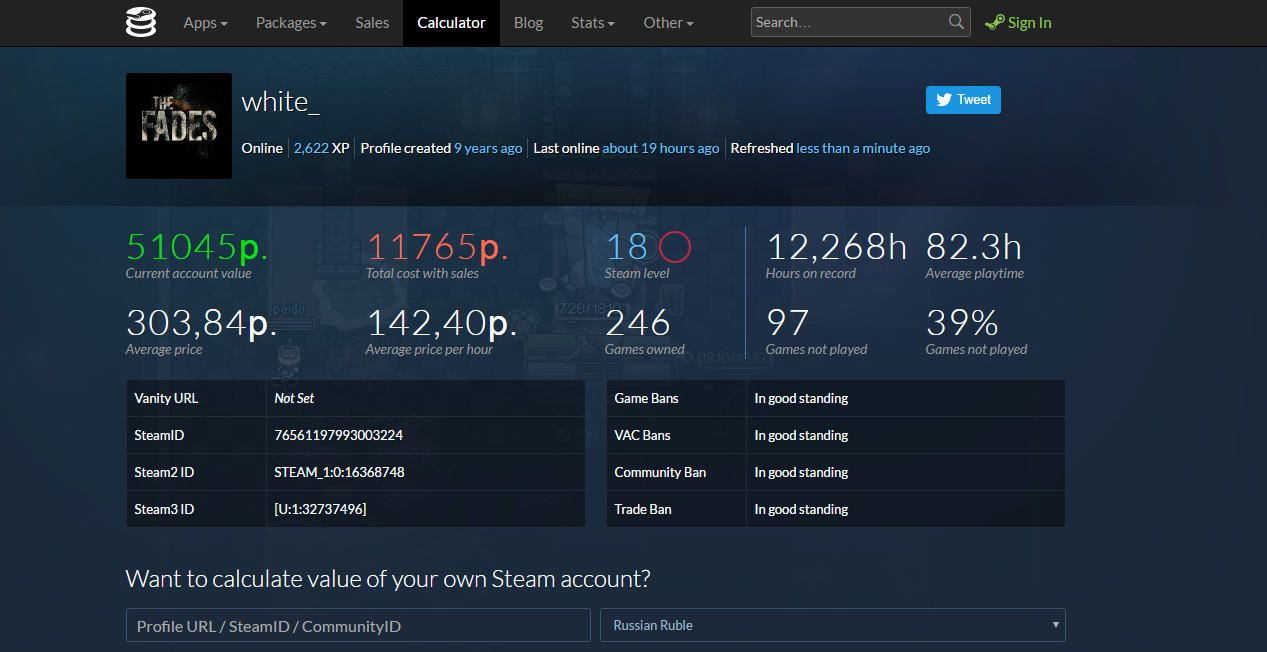
Task: Click the Steam icon beside Sign In
Action: point(994,22)
